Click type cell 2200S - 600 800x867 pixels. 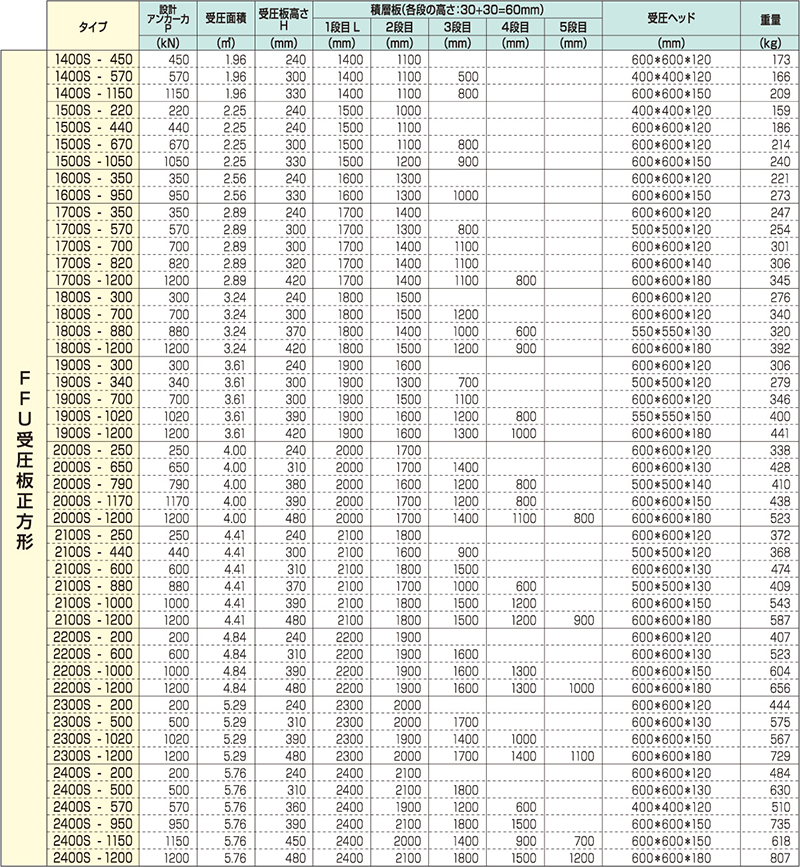92,654
